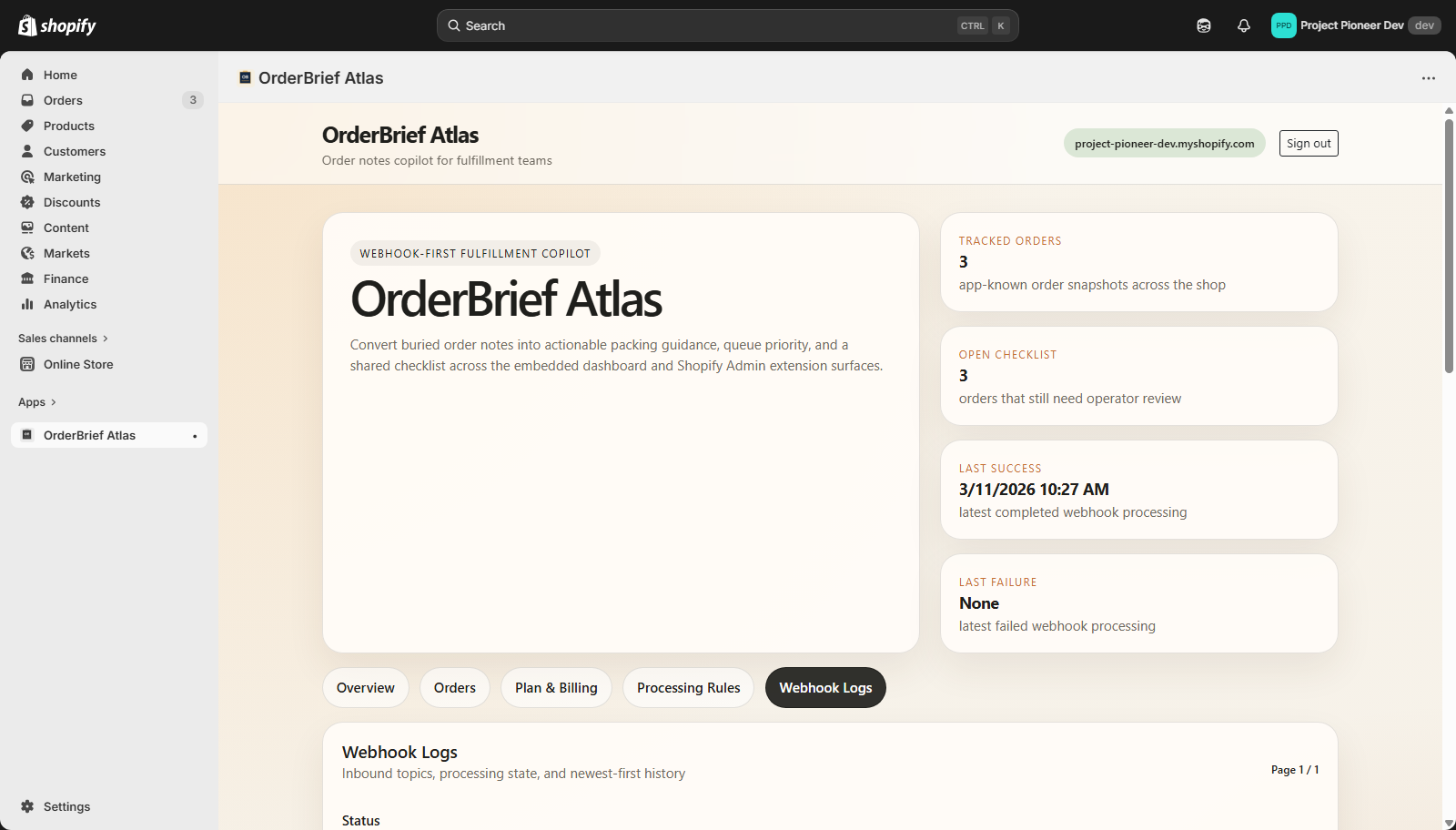Click the CTRL key hint in the search bar

pos(973,25)
